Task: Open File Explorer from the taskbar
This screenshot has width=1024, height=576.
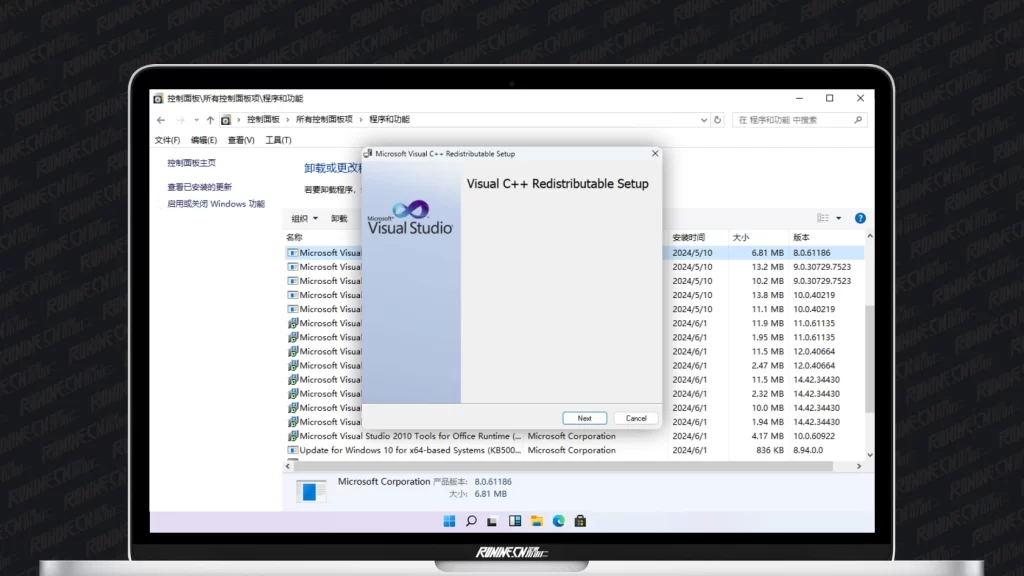Action: tap(537, 521)
